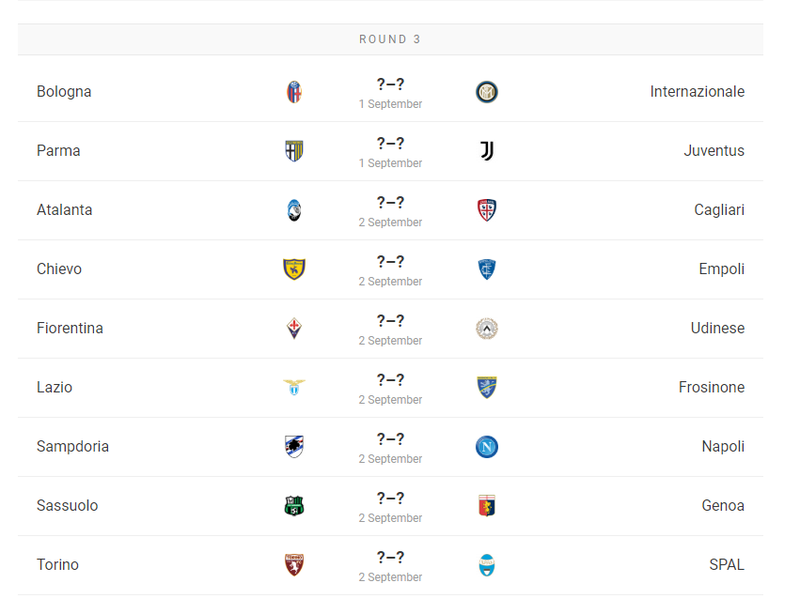
Task: Click the Udinese round crest
Action: tap(487, 329)
